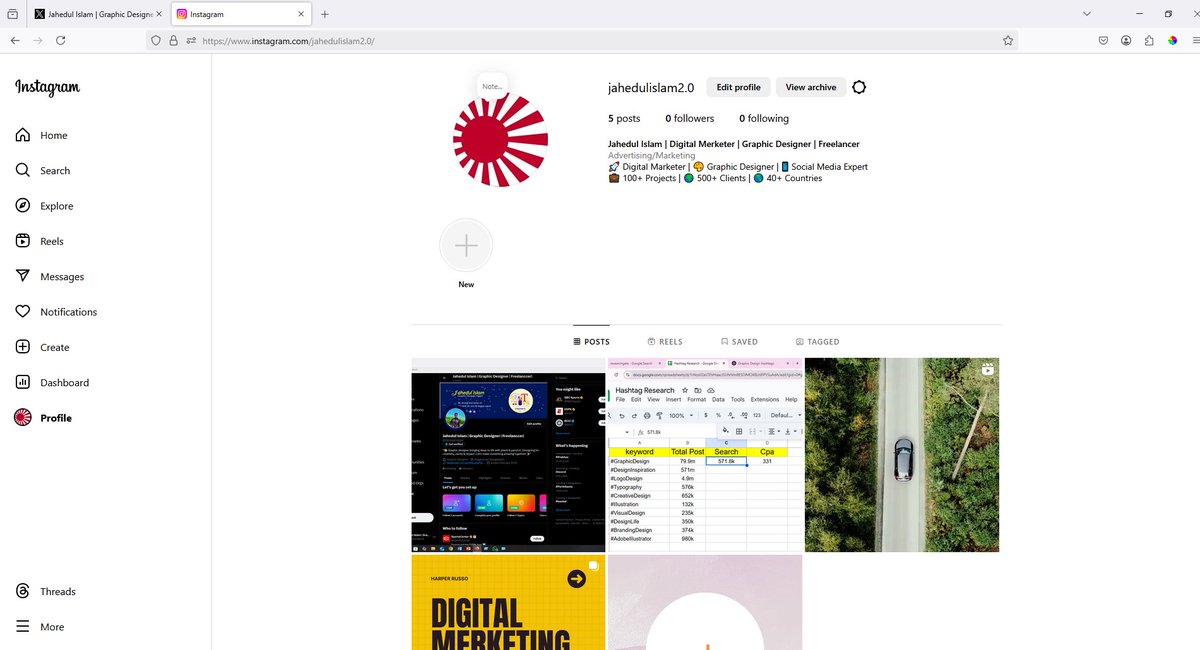Image resolution: width=1200 pixels, height=650 pixels.
Task: Close the Instagram browser tab
Action: coord(301,14)
